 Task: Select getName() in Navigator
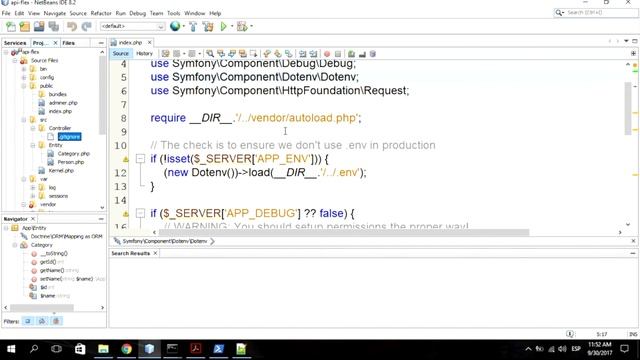pyautogui.click(x=52, y=270)
